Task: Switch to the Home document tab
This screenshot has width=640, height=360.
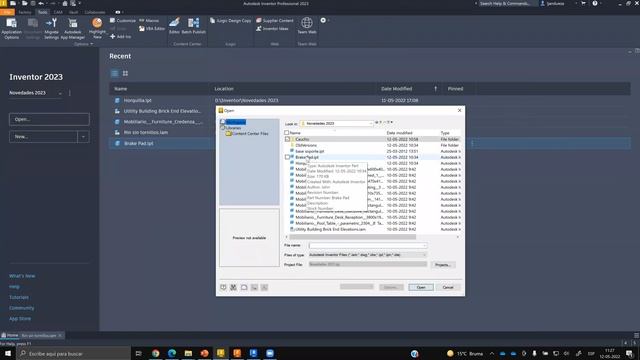Action: tap(10, 335)
